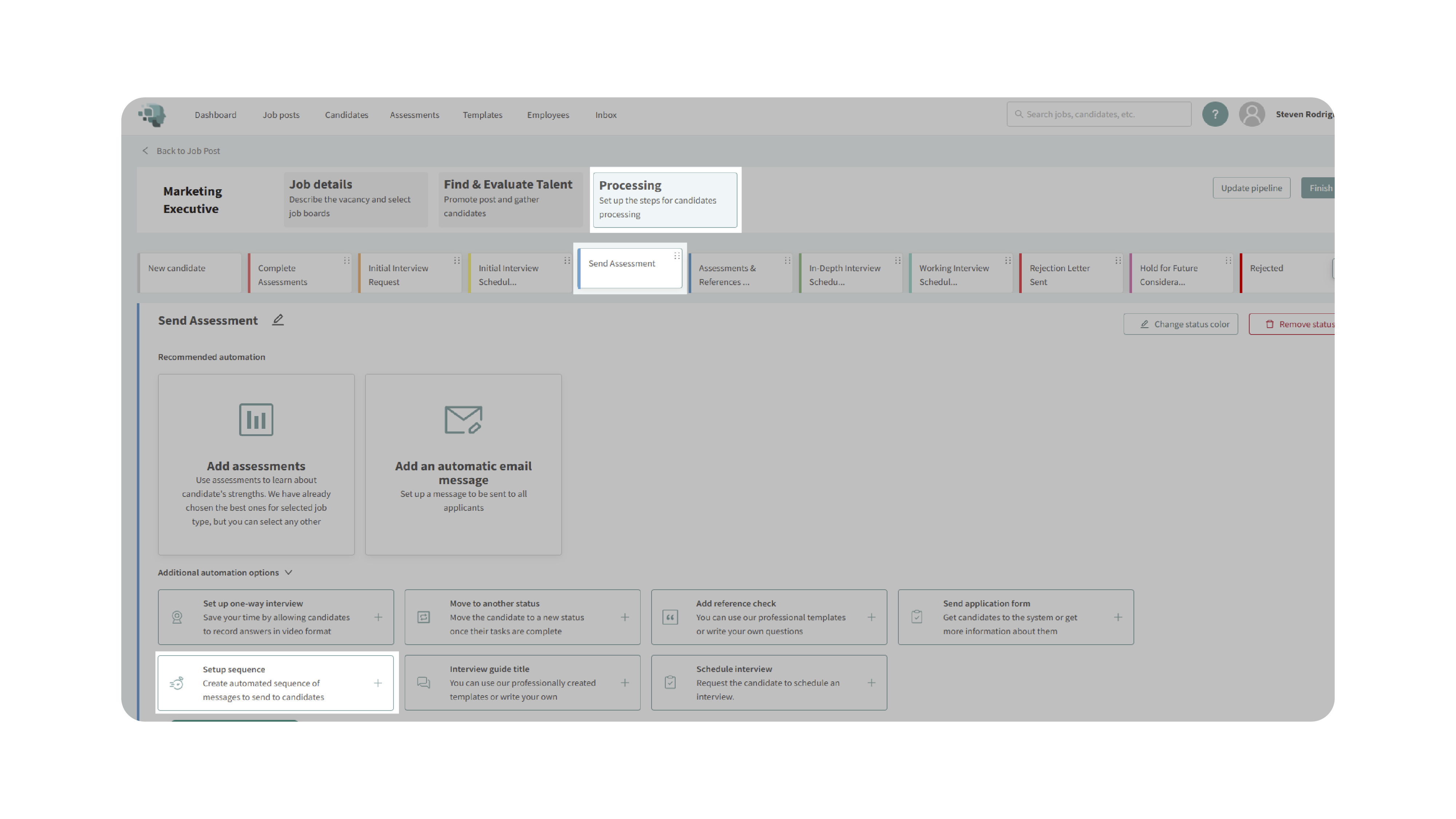The width and height of the screenshot is (1456, 819).
Task: Click the user profile avatar icon
Action: (x=1251, y=114)
